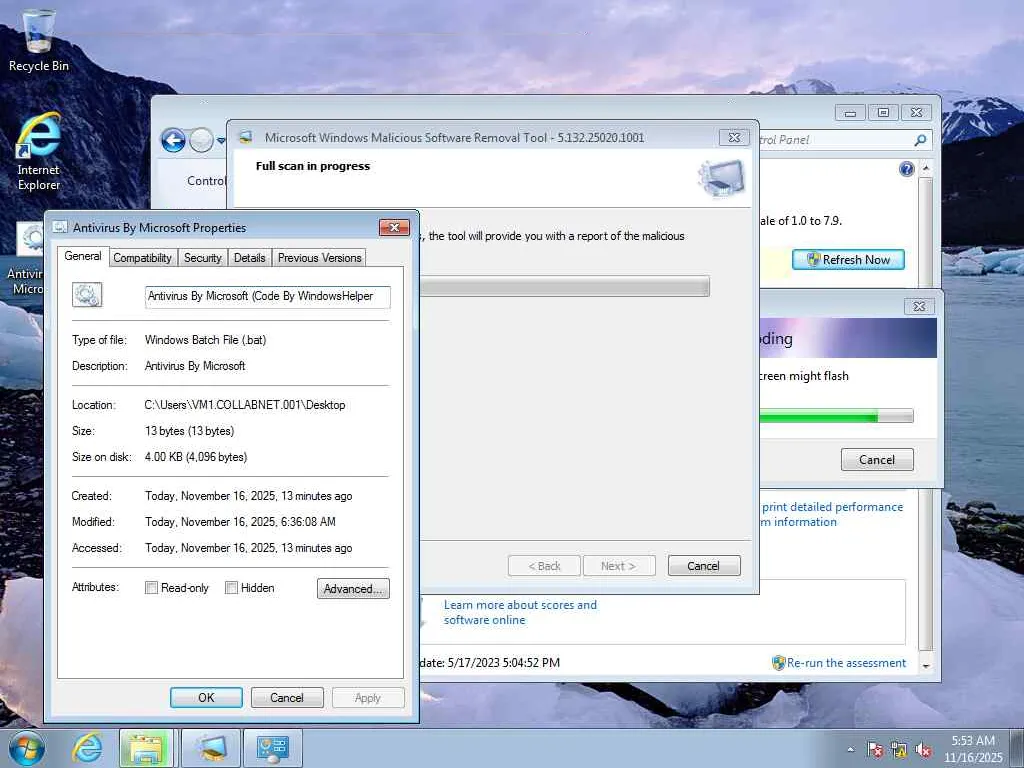This screenshot has width=1024, height=768.
Task: Click the file icon in Properties dialog
Action: 87,295
